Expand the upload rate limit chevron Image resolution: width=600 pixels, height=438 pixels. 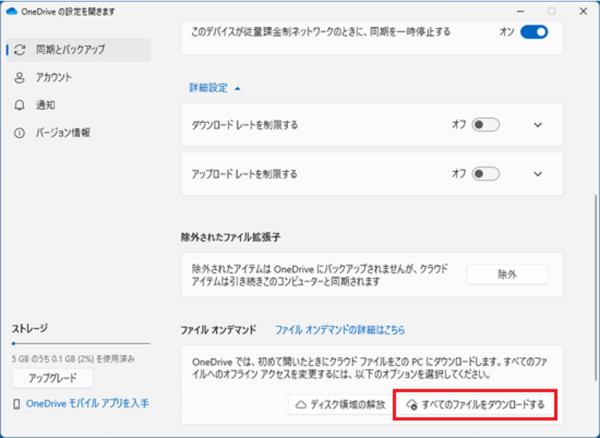tap(538, 173)
